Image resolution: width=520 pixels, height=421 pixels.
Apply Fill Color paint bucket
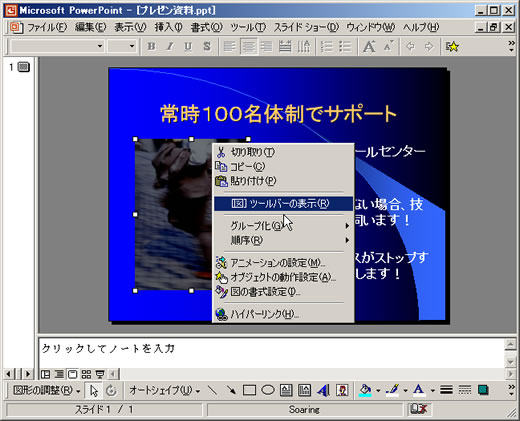pyautogui.click(x=365, y=390)
